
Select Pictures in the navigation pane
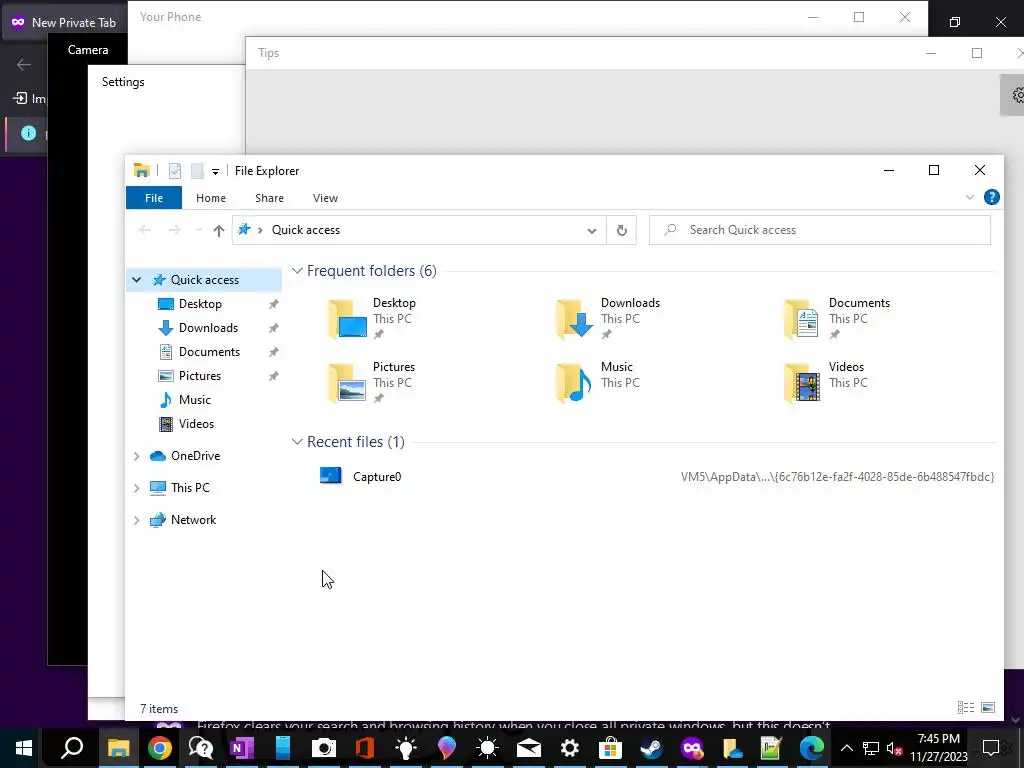(x=199, y=376)
